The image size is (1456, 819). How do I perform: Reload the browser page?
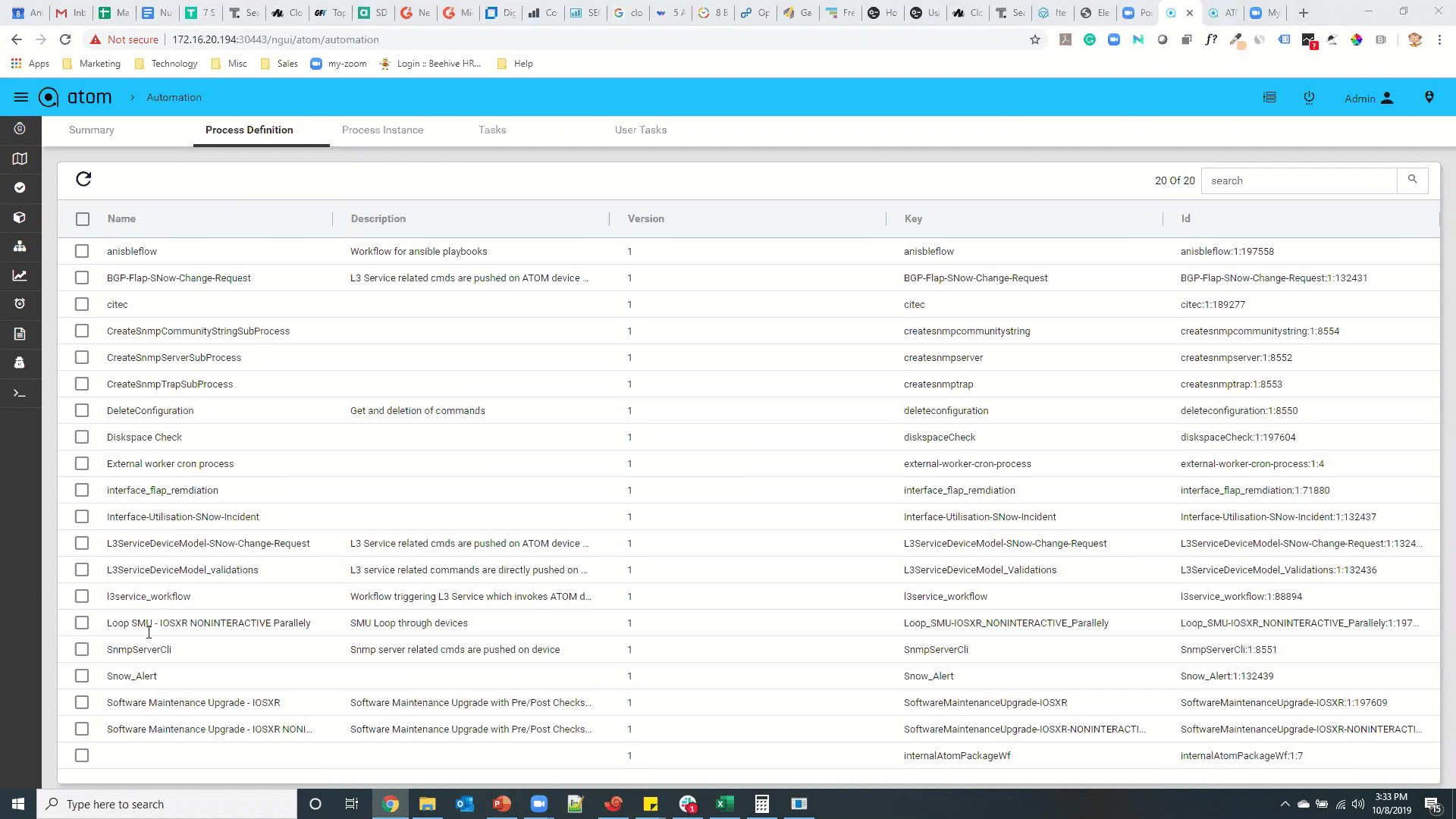tap(65, 39)
